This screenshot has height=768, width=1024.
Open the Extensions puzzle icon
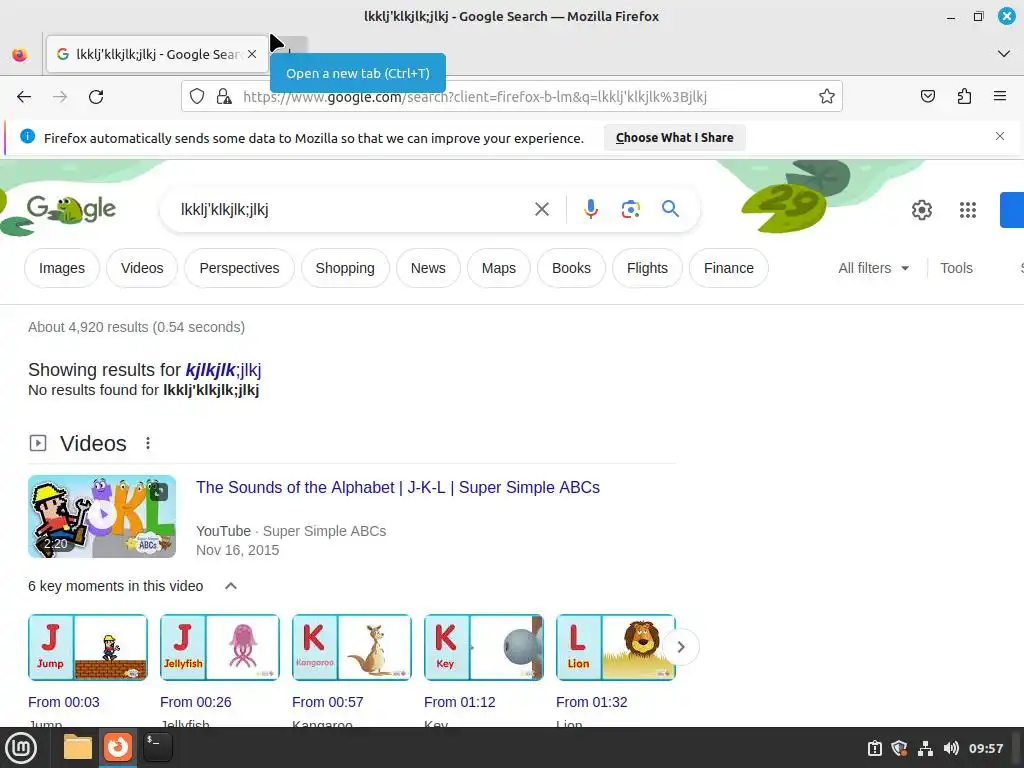(964, 97)
